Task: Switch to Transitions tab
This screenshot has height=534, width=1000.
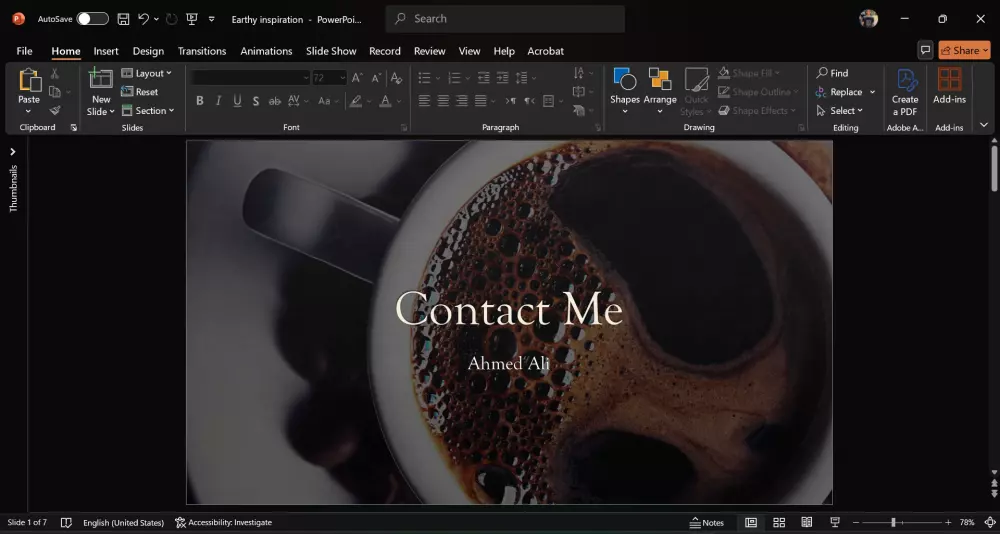Action: point(202,51)
